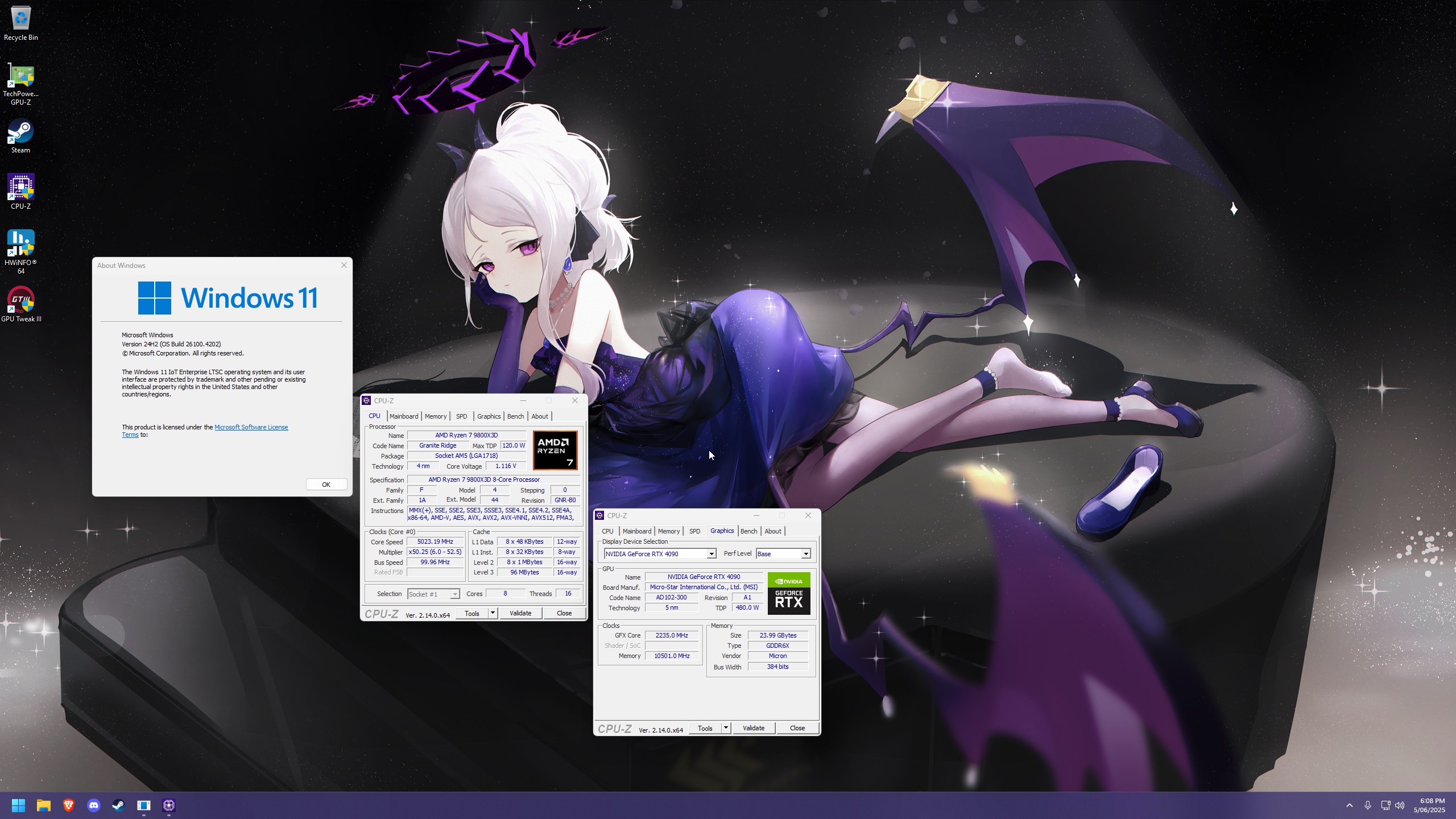This screenshot has height=819, width=1456.
Task: Click the AMD Ryzen 7 9800X3D name field
Action: pos(466,436)
